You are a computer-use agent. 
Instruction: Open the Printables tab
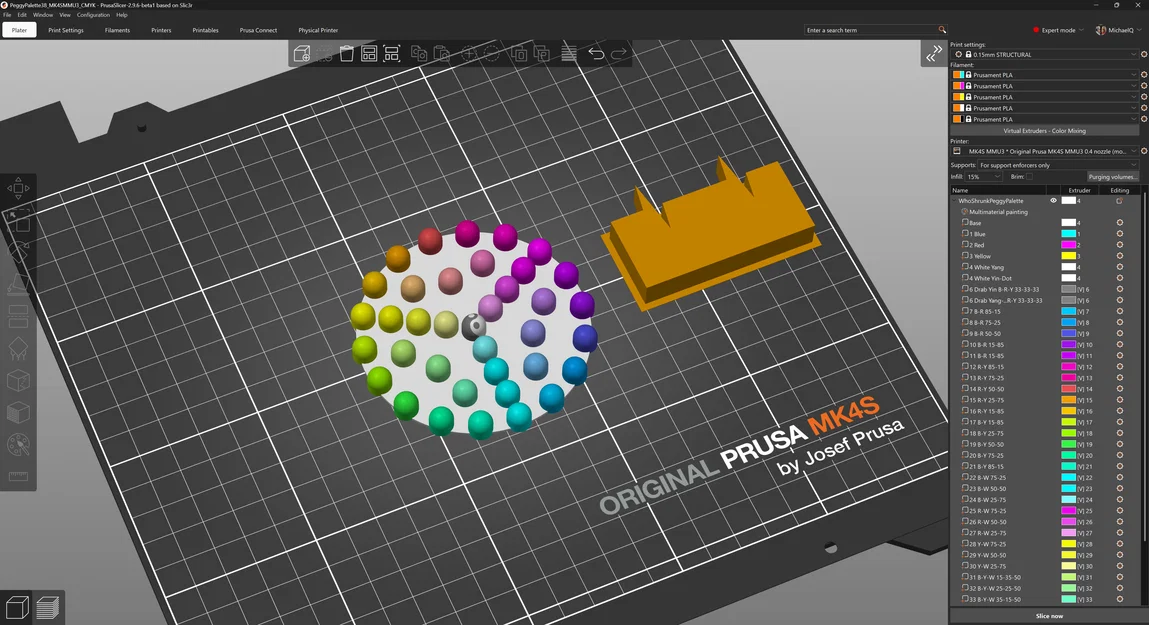coord(205,30)
